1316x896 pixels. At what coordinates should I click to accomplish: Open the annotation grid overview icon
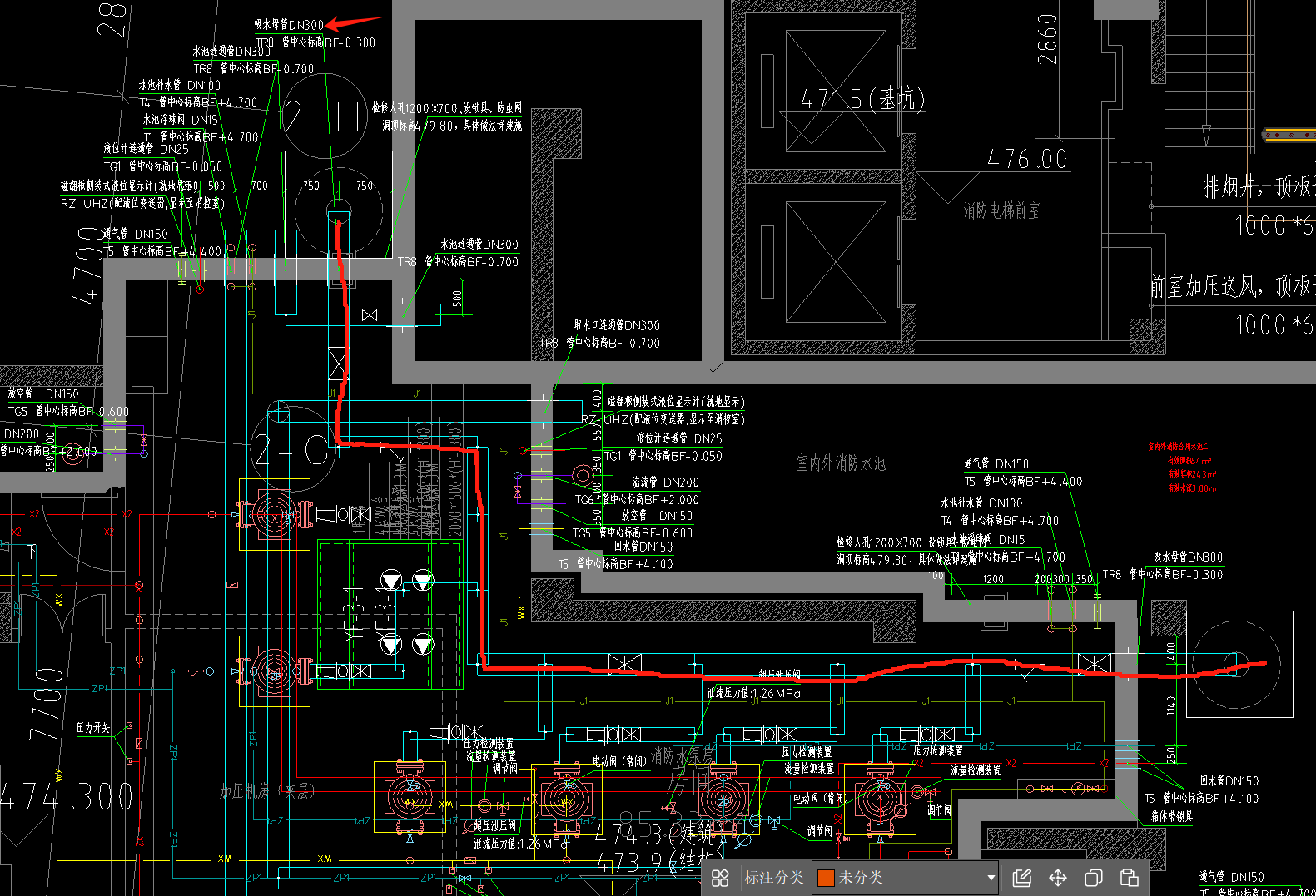[721, 878]
